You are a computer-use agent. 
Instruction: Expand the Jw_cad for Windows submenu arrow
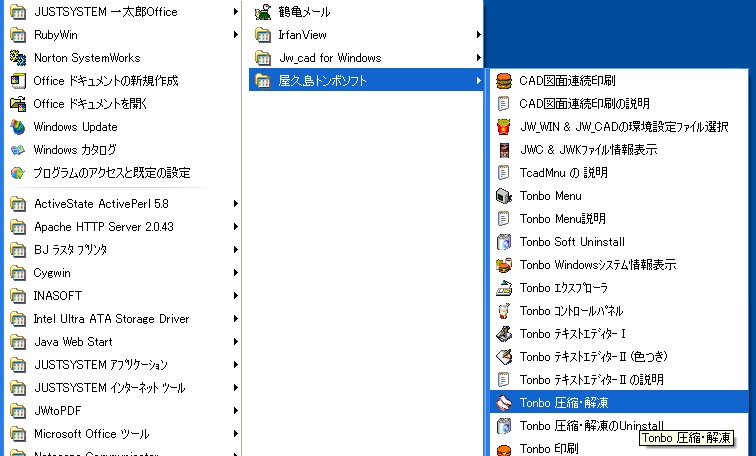(478, 58)
